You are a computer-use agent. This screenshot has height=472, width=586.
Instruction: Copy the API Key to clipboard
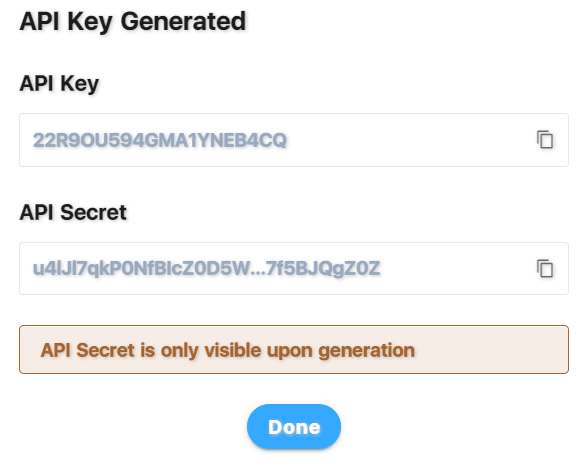(x=545, y=140)
